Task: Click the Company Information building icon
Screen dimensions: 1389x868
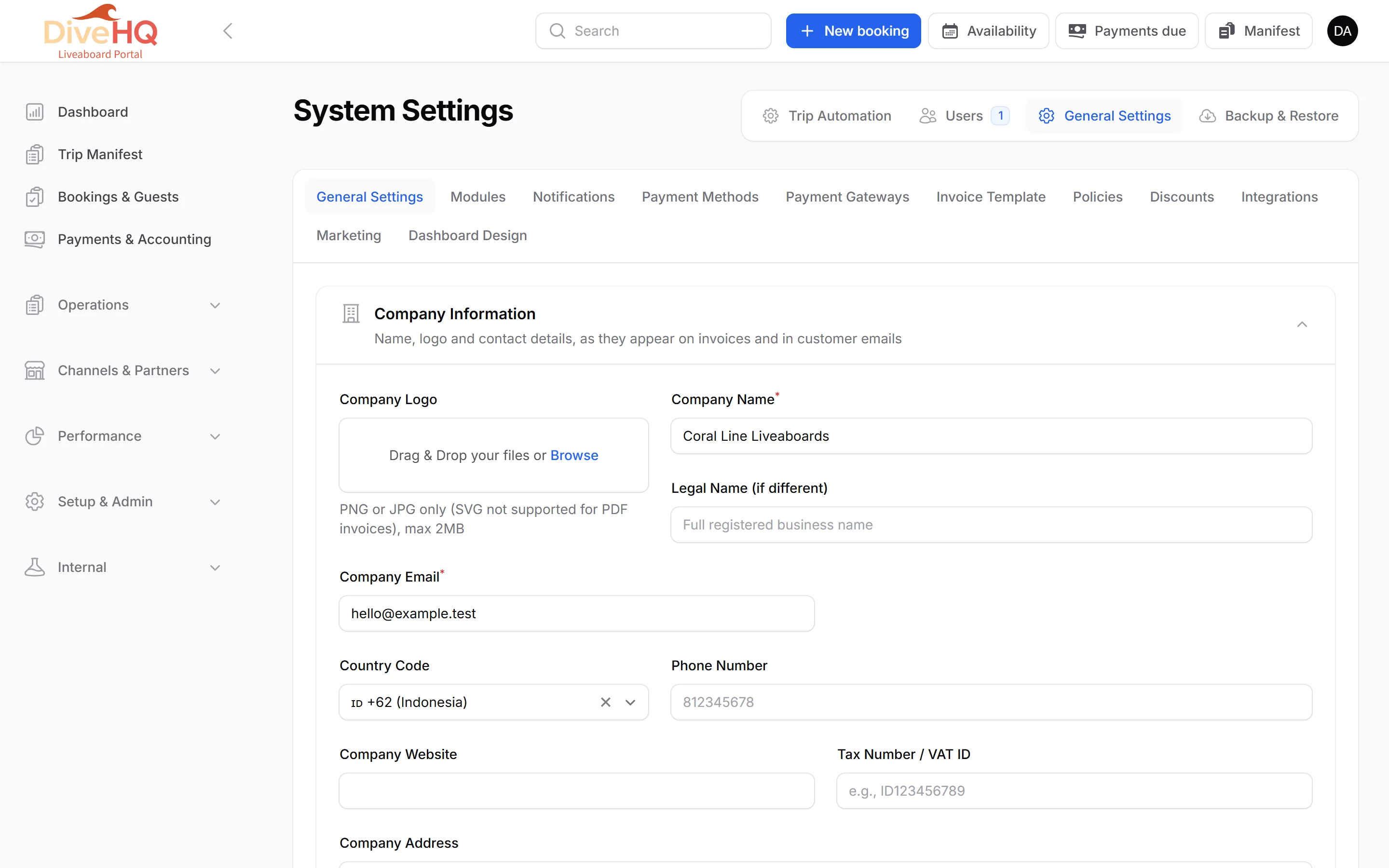Action: coord(351,313)
